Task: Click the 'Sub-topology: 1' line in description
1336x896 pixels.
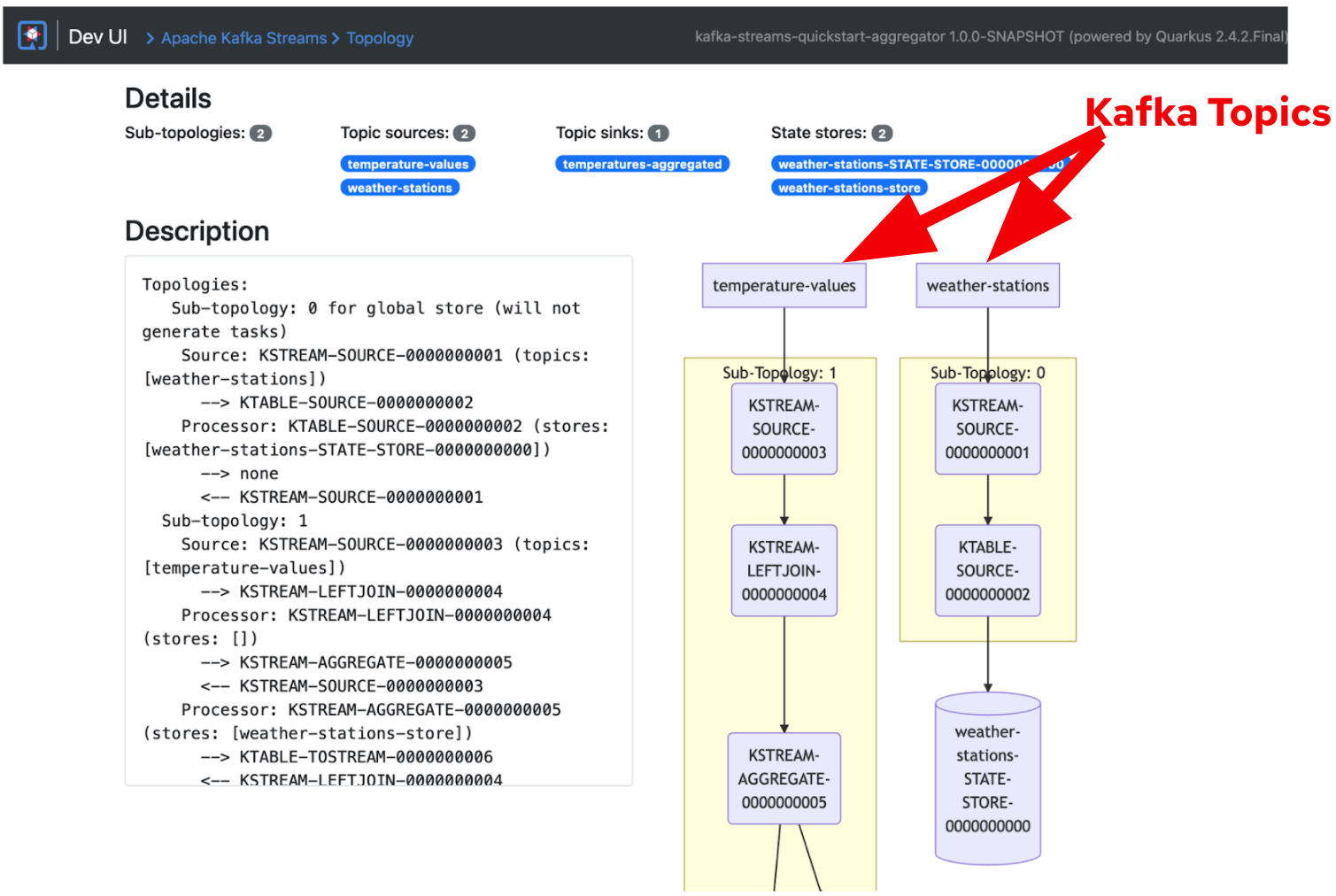Action: (235, 521)
